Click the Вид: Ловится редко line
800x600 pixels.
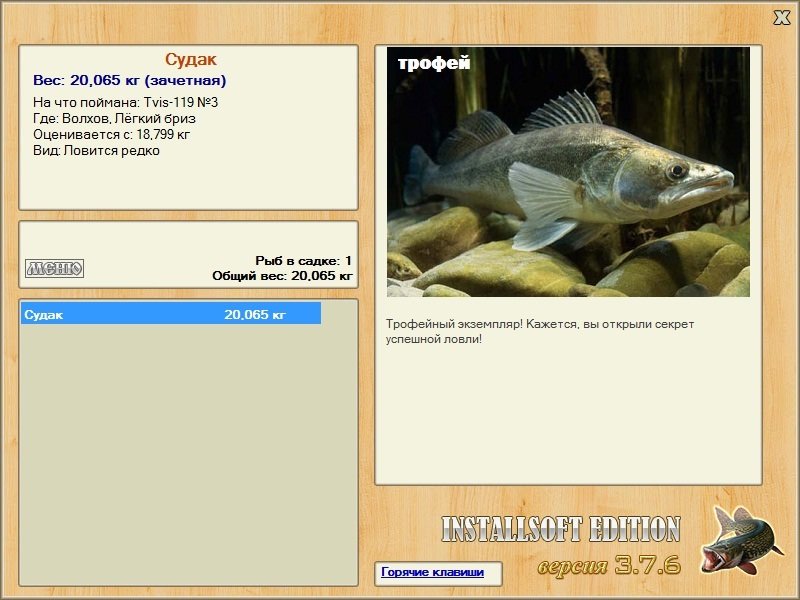[96, 151]
